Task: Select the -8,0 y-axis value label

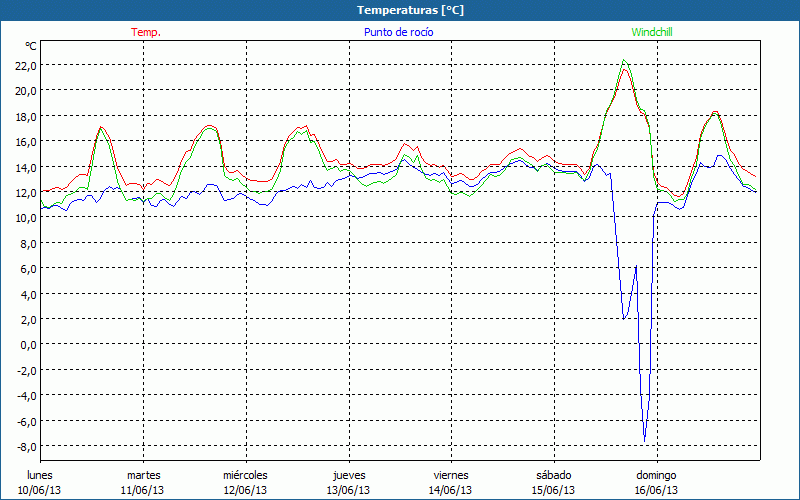Action: (x=25, y=446)
